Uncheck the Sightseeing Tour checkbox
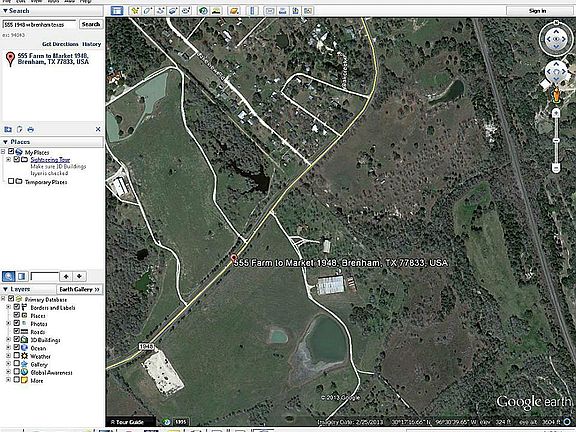Screen dimensions: 576x432 point(17,159)
